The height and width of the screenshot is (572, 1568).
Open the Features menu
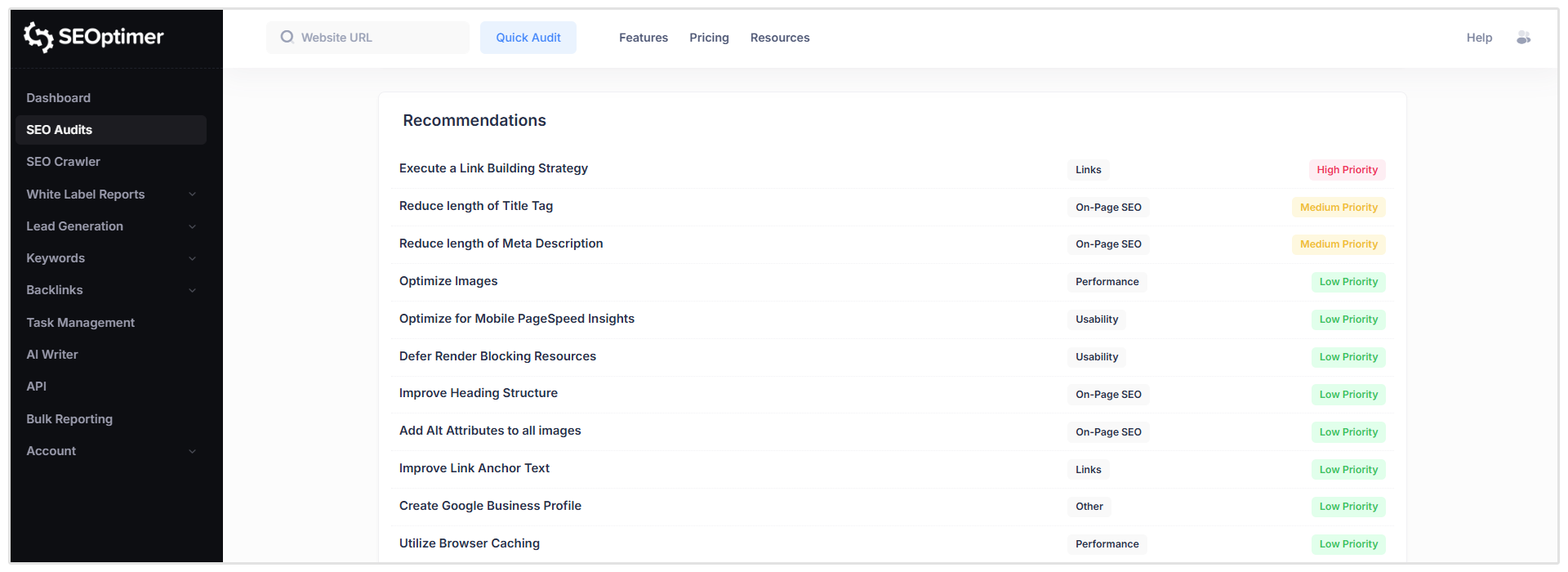click(x=644, y=38)
